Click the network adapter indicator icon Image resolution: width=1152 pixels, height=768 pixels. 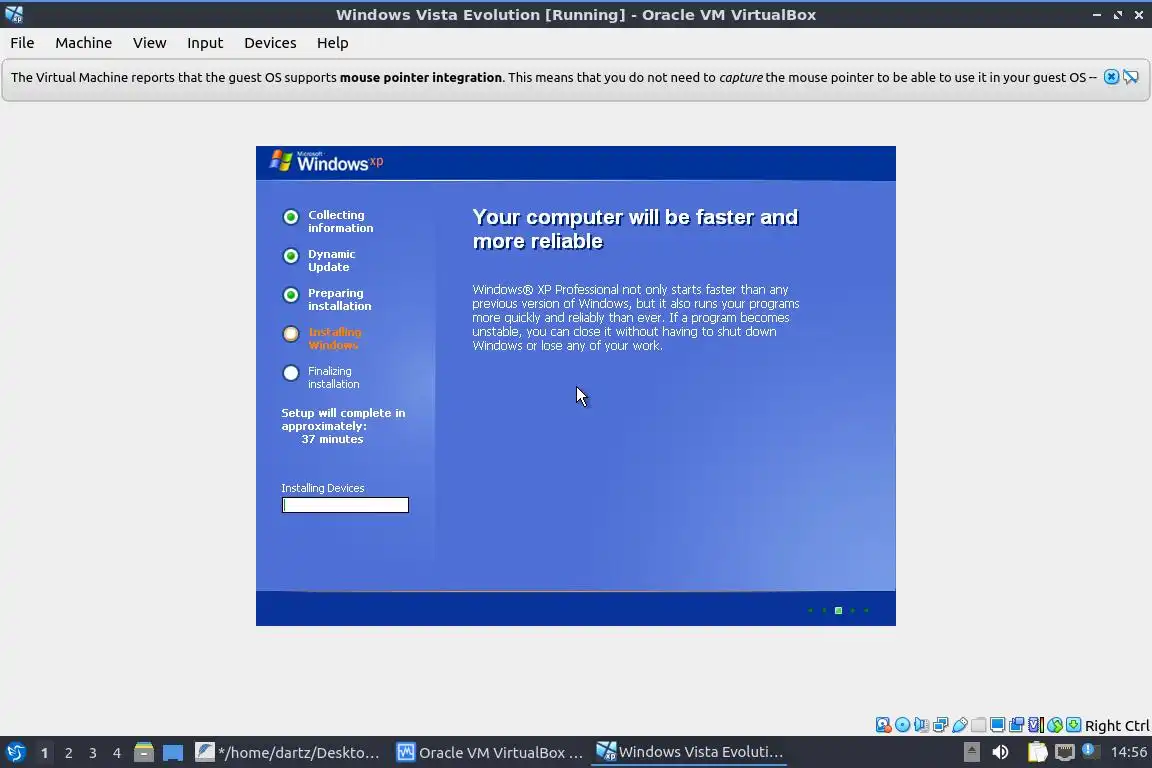click(940, 725)
